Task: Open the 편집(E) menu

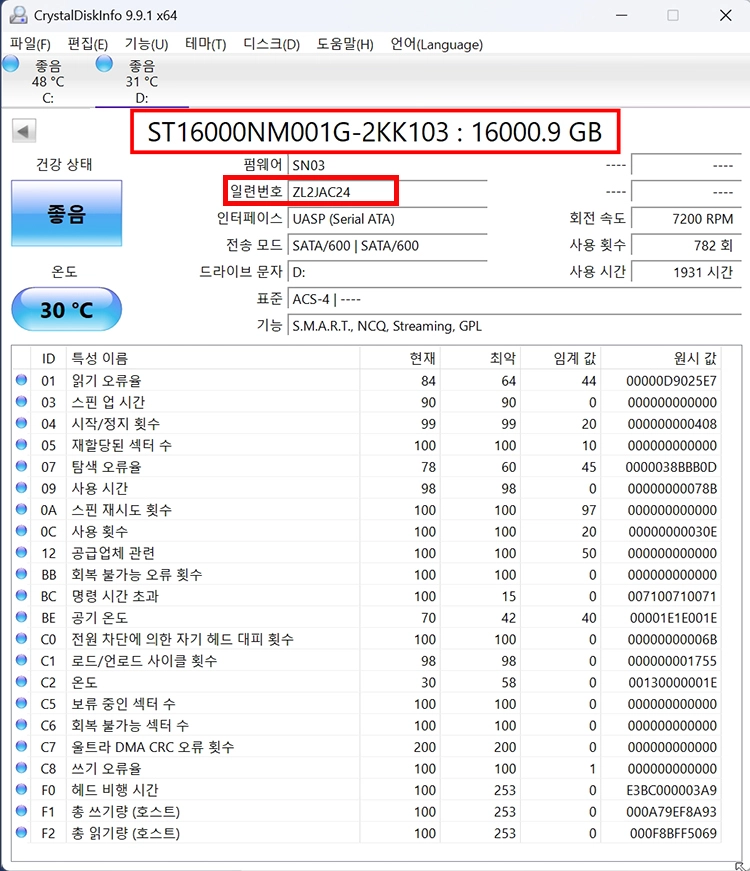Action: 88,44
